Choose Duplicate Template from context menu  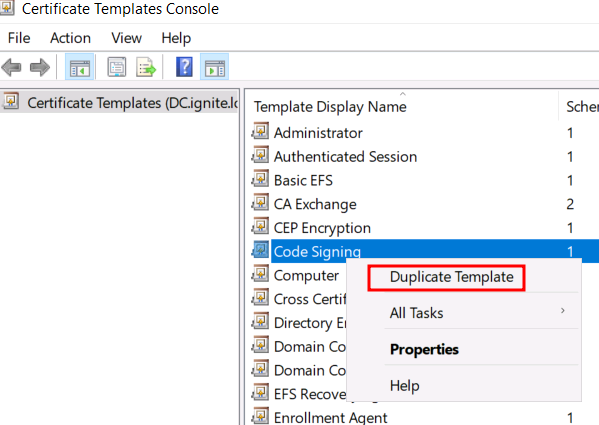452,277
